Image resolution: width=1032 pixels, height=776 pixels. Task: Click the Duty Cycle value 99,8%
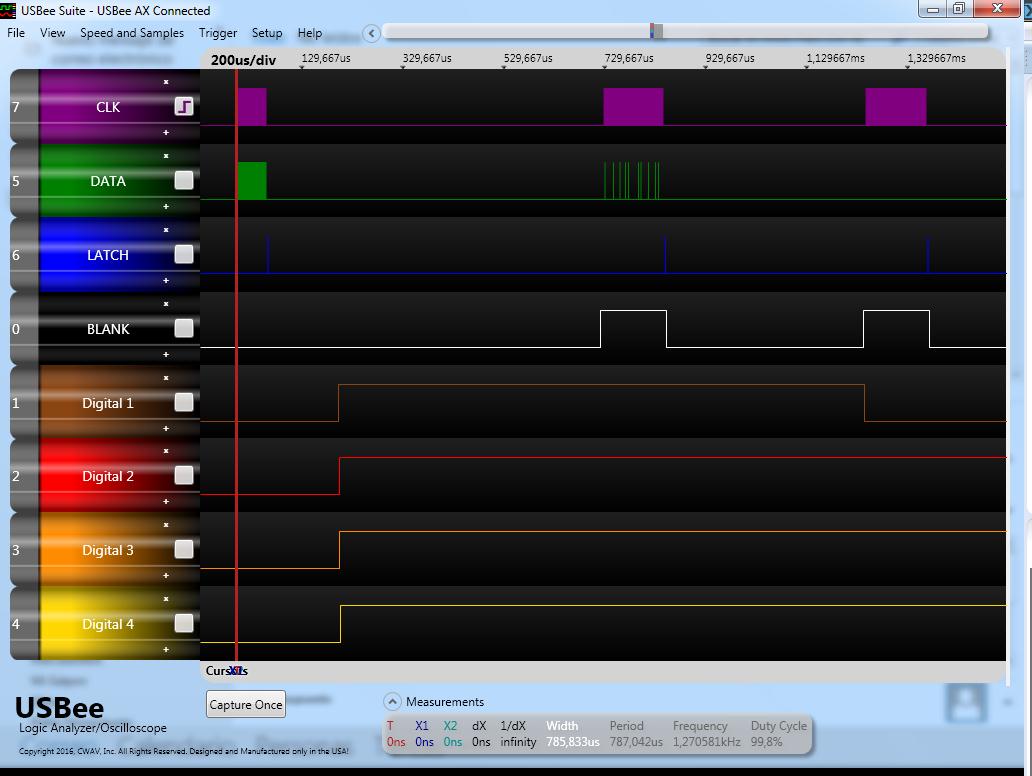tap(766, 742)
